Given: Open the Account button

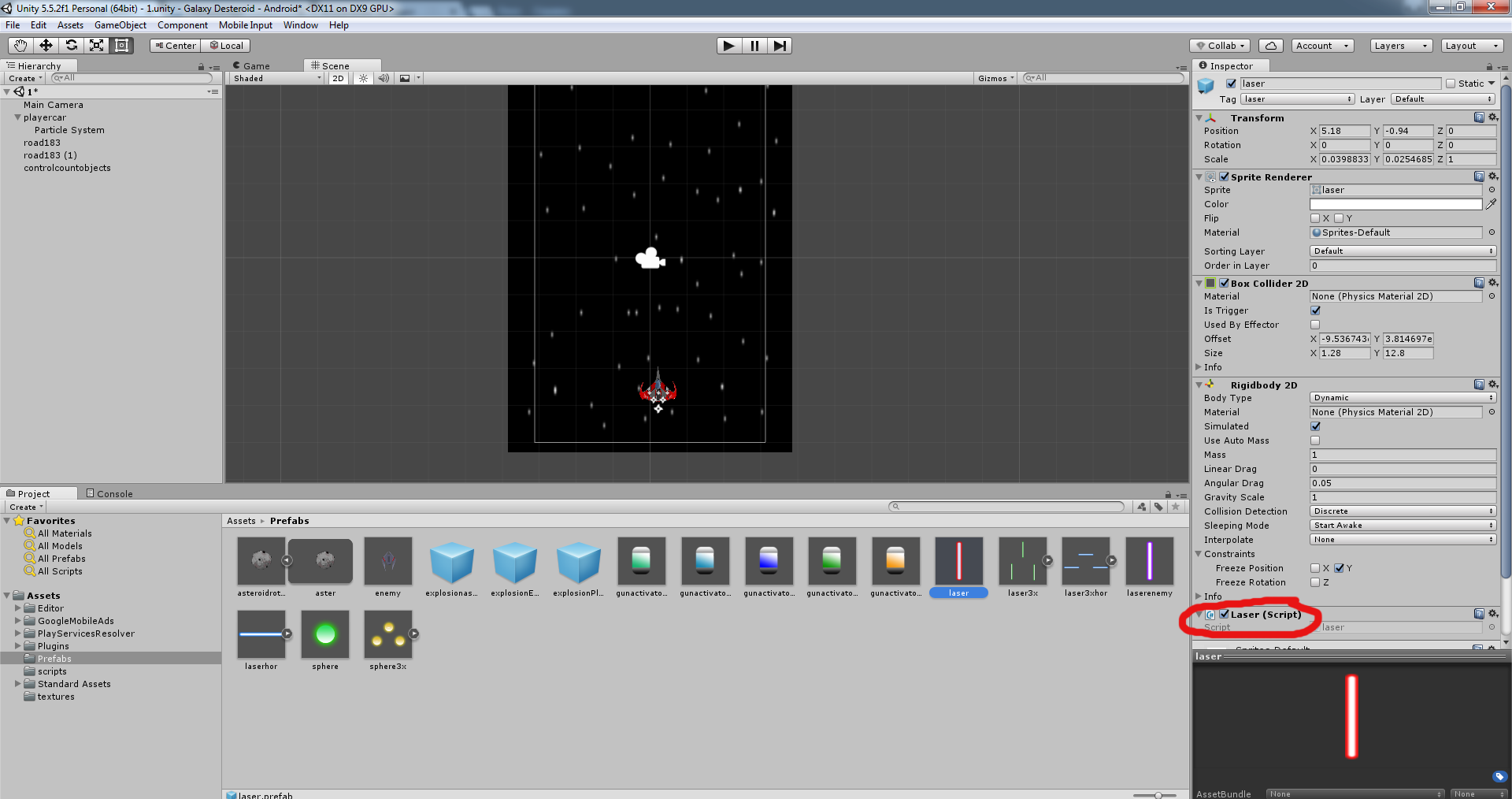Looking at the screenshot, I should 1322,46.
